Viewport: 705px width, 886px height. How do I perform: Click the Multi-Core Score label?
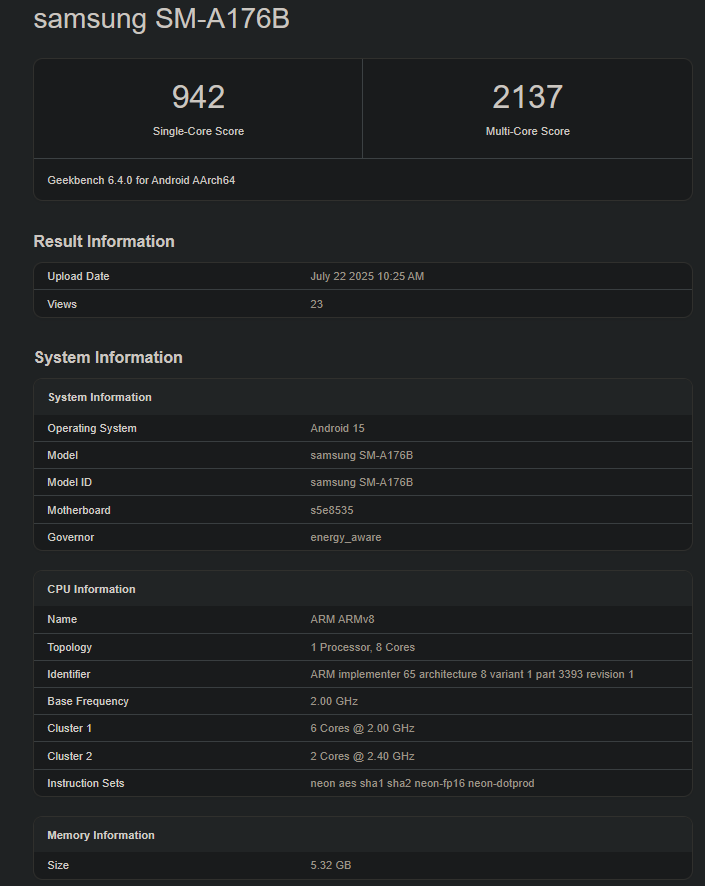click(527, 131)
